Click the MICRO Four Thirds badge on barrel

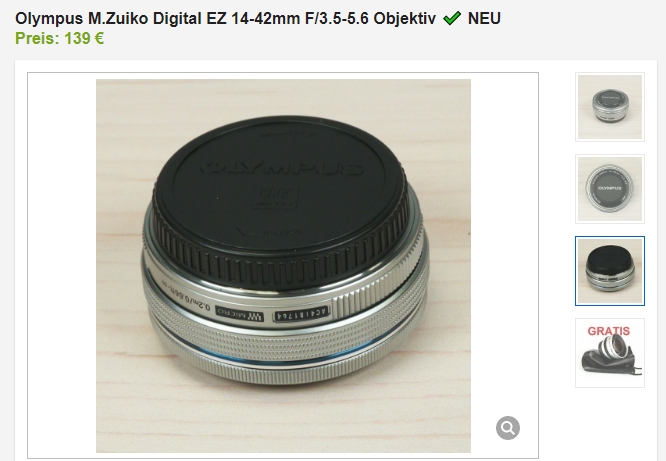point(240,314)
